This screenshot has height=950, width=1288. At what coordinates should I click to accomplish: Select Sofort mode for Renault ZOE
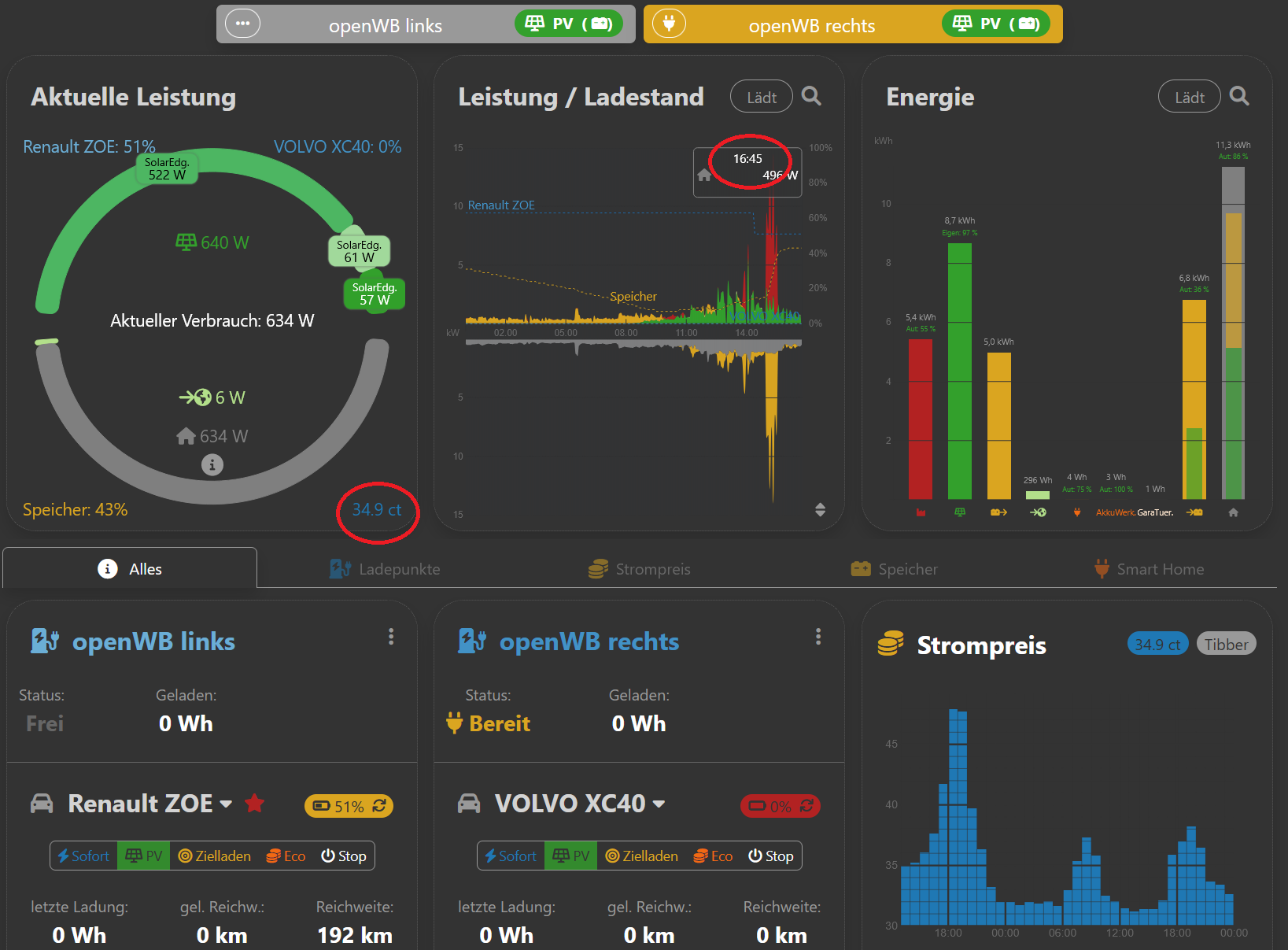click(x=84, y=856)
